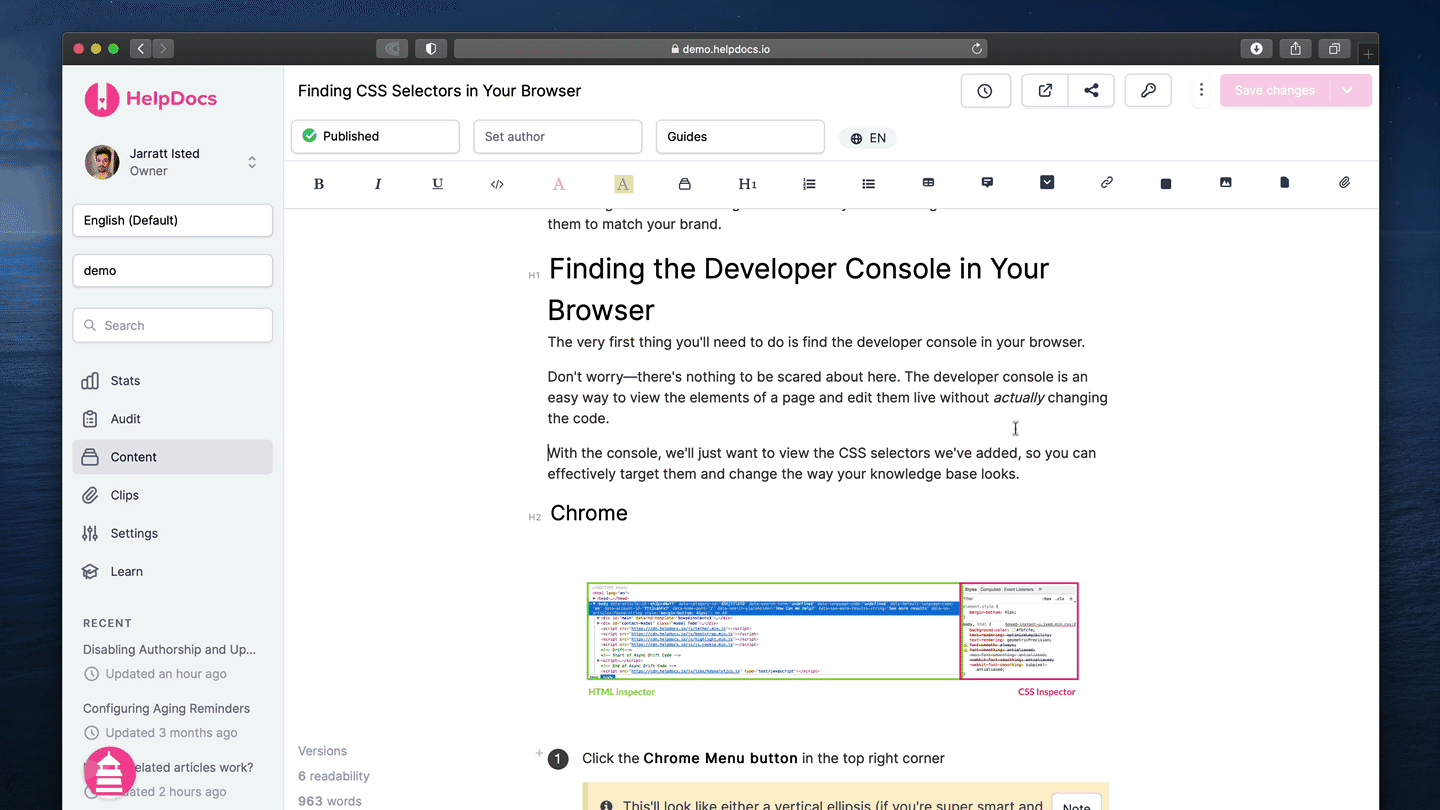This screenshot has height=810, width=1440.
Task: Click the article title field
Action: click(439, 91)
